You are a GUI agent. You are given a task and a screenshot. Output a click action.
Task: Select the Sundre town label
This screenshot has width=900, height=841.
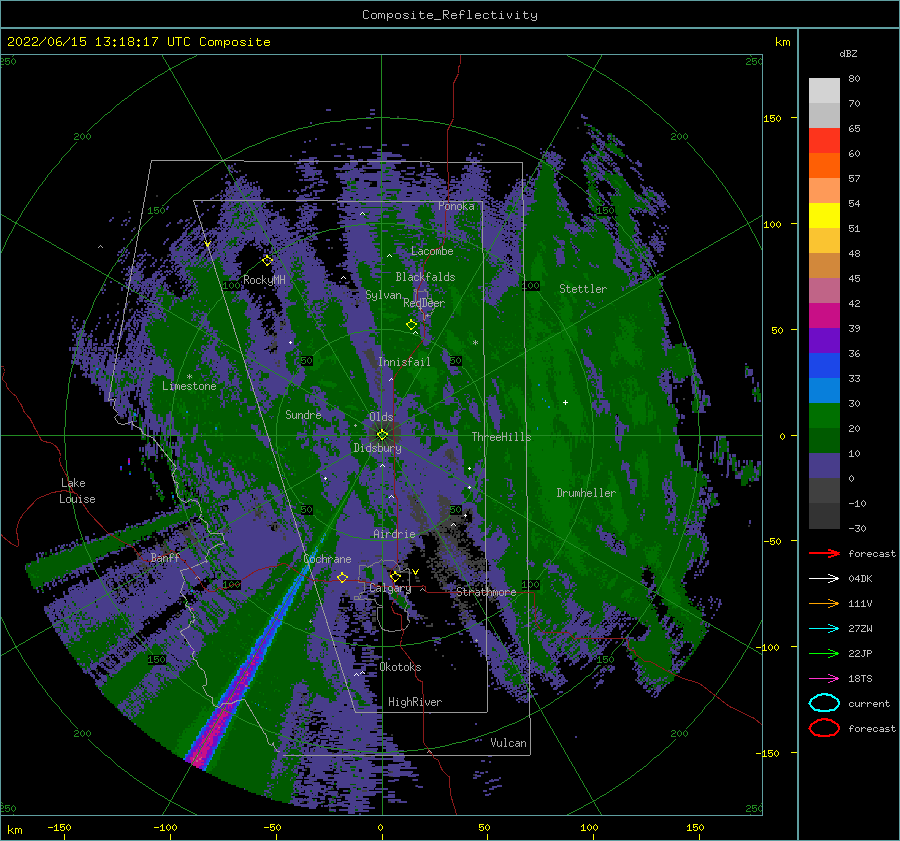click(x=303, y=414)
